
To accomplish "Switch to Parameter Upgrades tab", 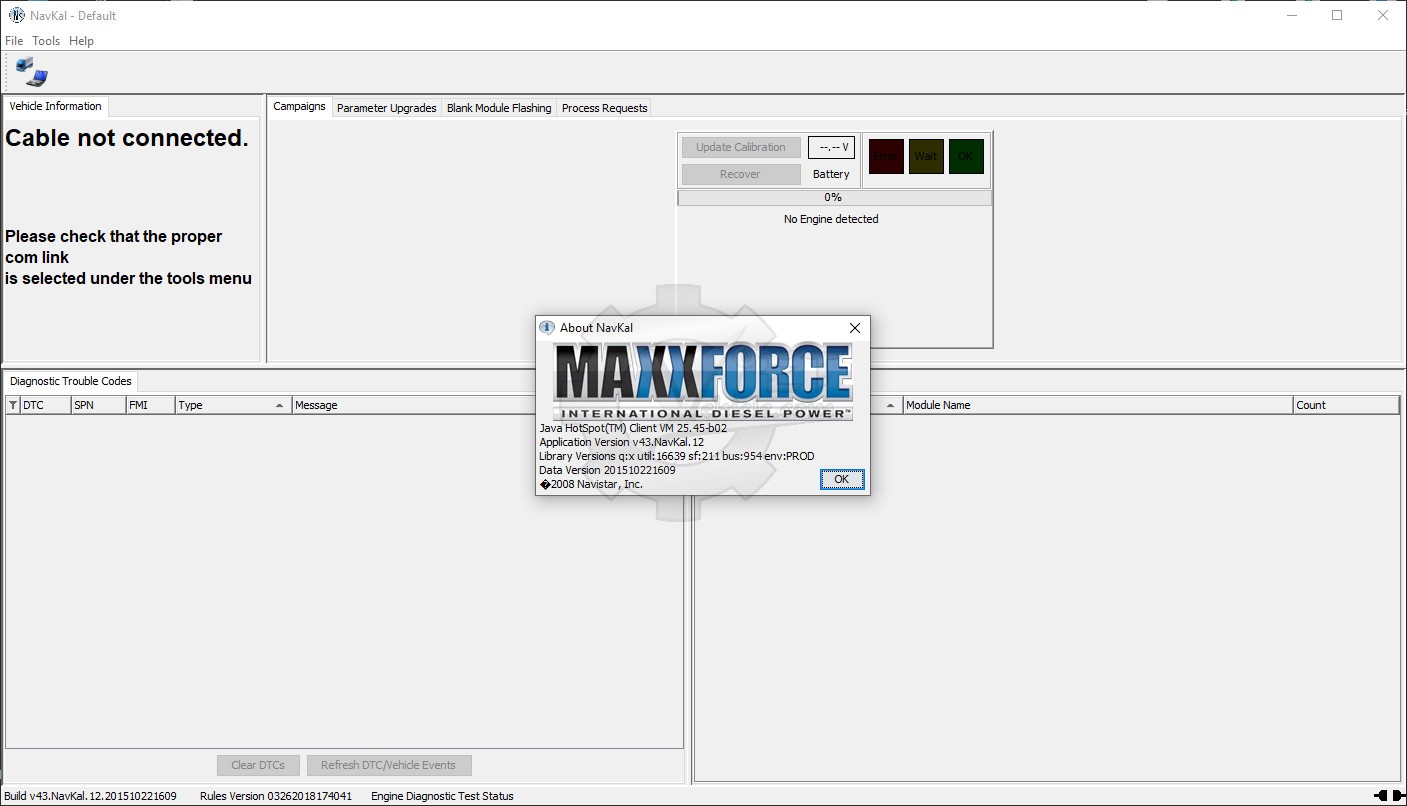I will (386, 108).
